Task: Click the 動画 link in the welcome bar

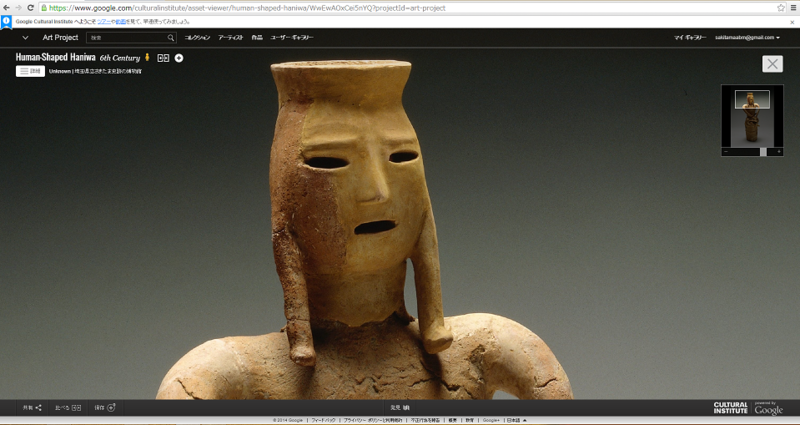Action: coord(120,22)
